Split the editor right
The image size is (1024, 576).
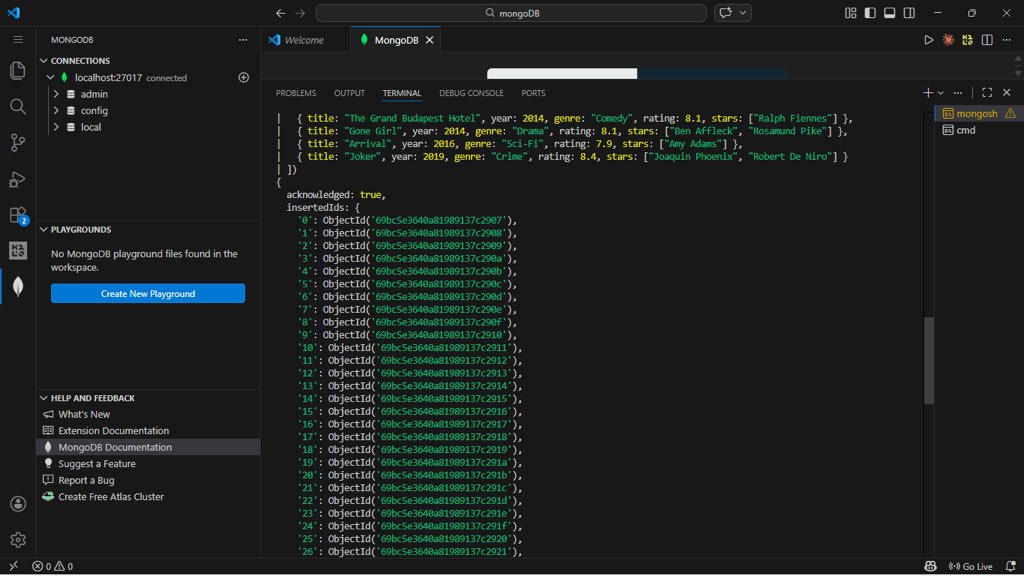coord(987,40)
